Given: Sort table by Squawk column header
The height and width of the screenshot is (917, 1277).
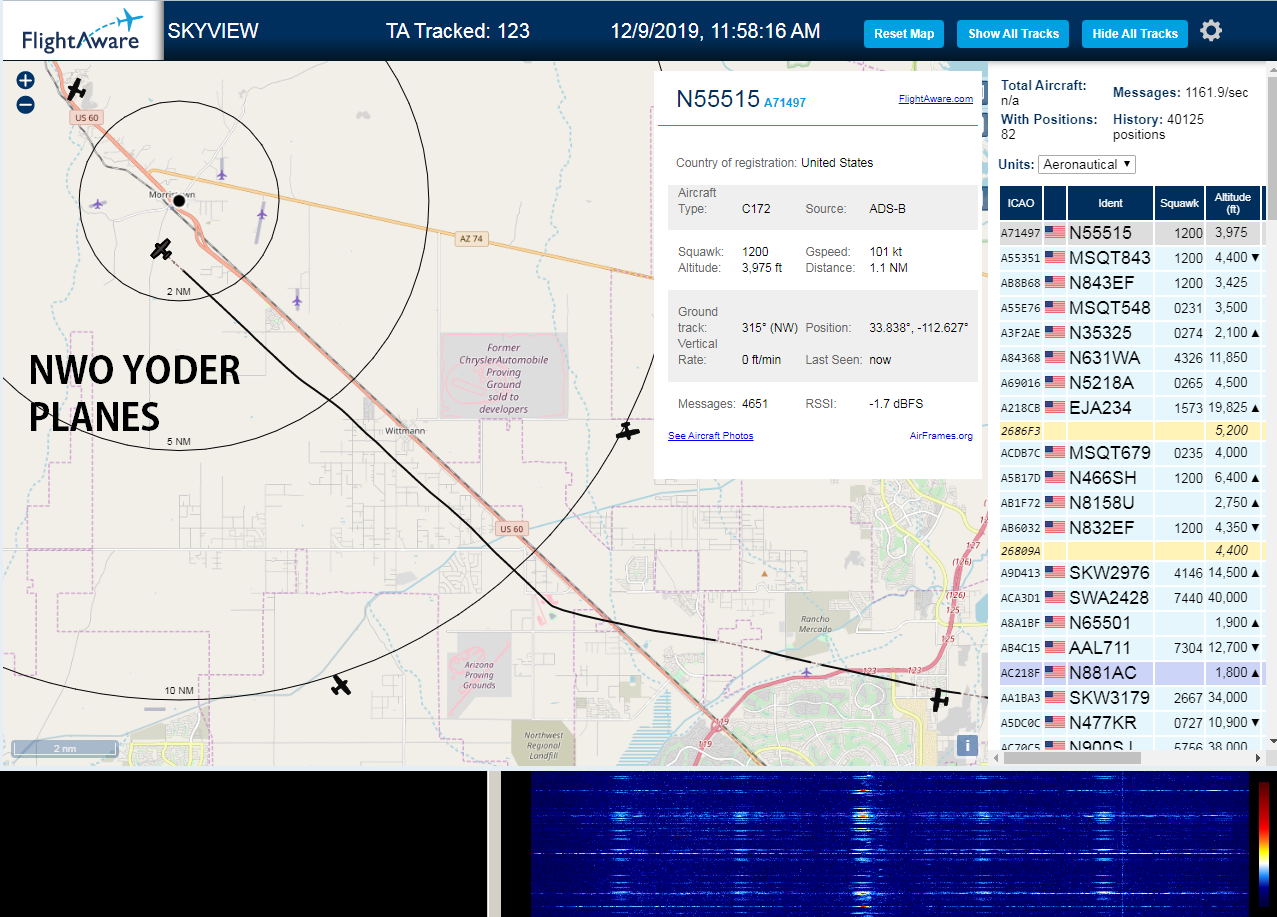Looking at the screenshot, I should 1179,203.
